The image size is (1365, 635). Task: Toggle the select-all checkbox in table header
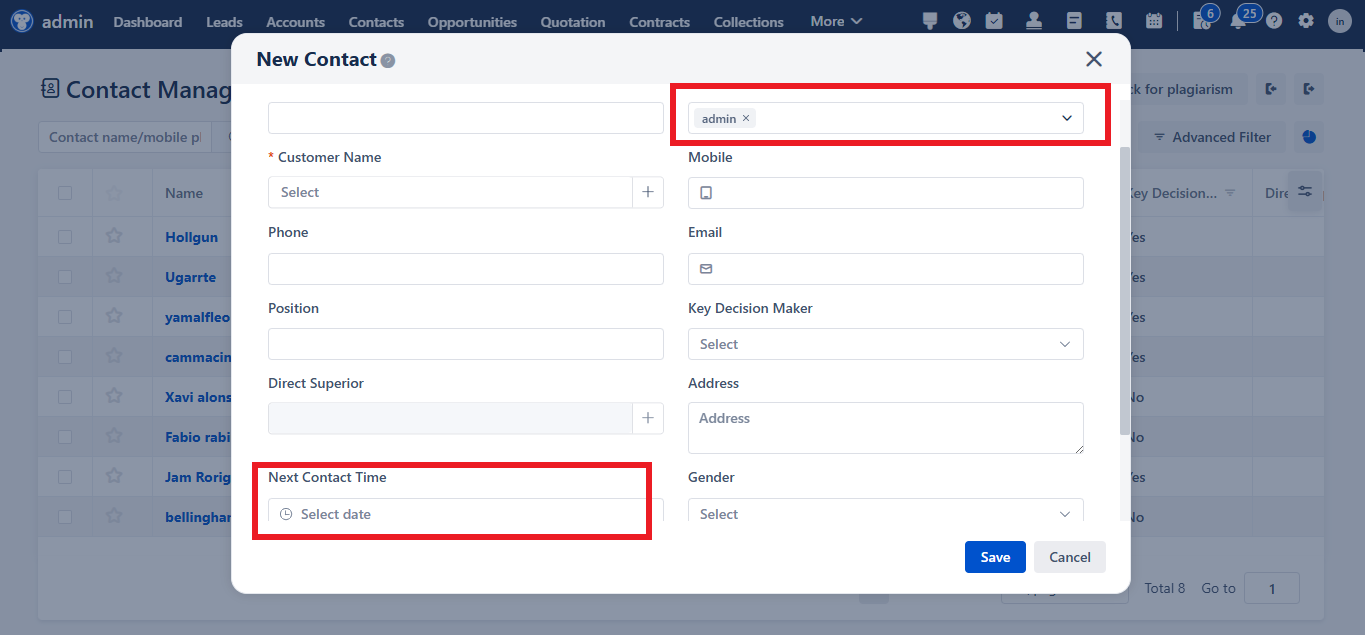pos(66,192)
